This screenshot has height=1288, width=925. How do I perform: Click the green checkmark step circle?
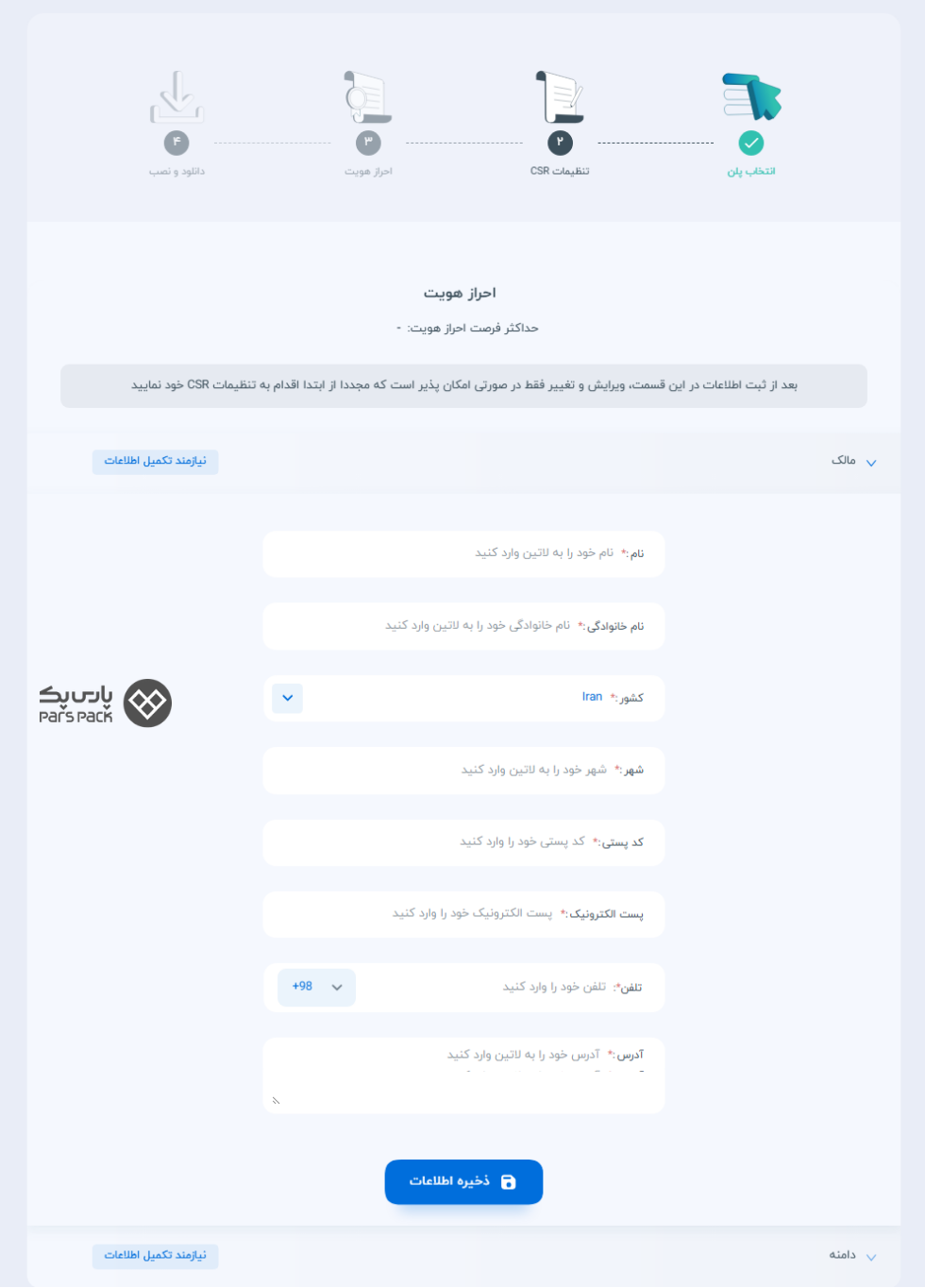pyautogui.click(x=751, y=143)
